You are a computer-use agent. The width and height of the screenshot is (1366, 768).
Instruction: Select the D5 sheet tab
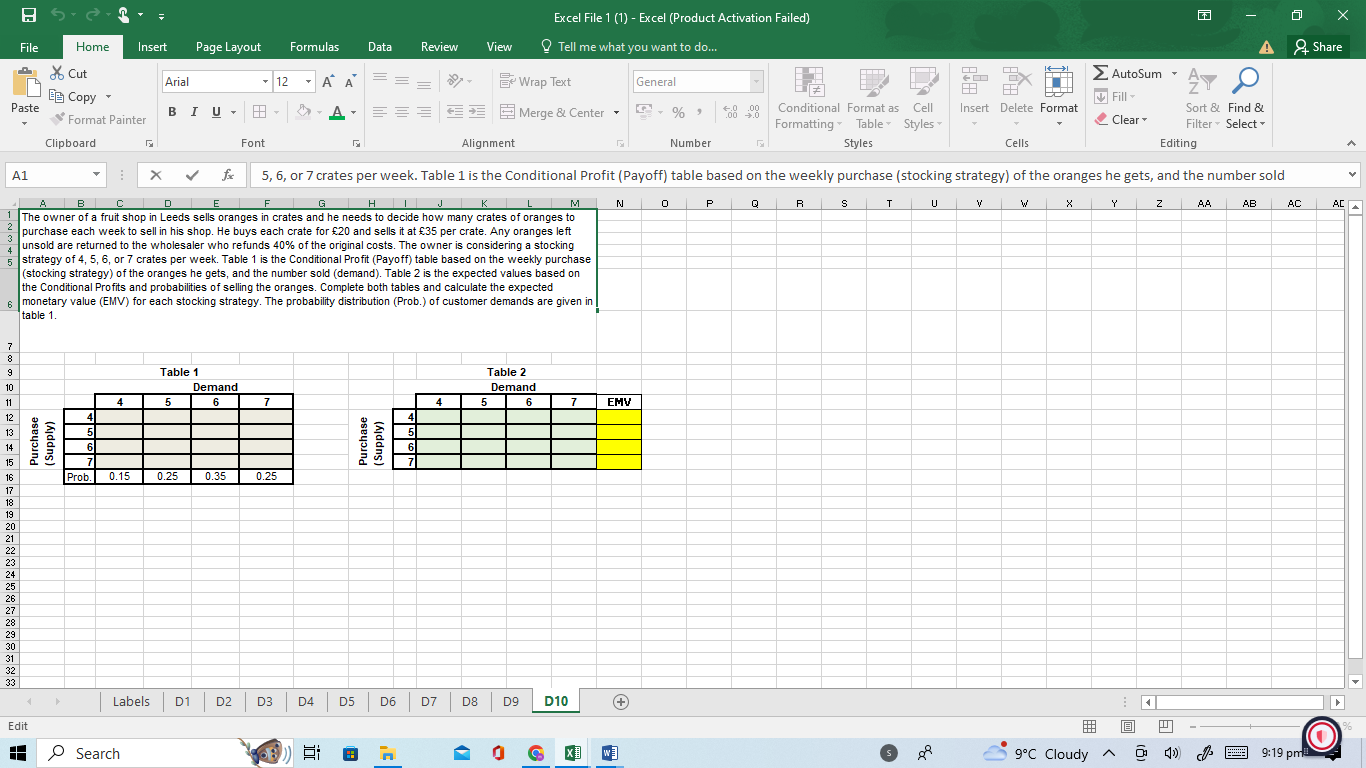(x=347, y=702)
